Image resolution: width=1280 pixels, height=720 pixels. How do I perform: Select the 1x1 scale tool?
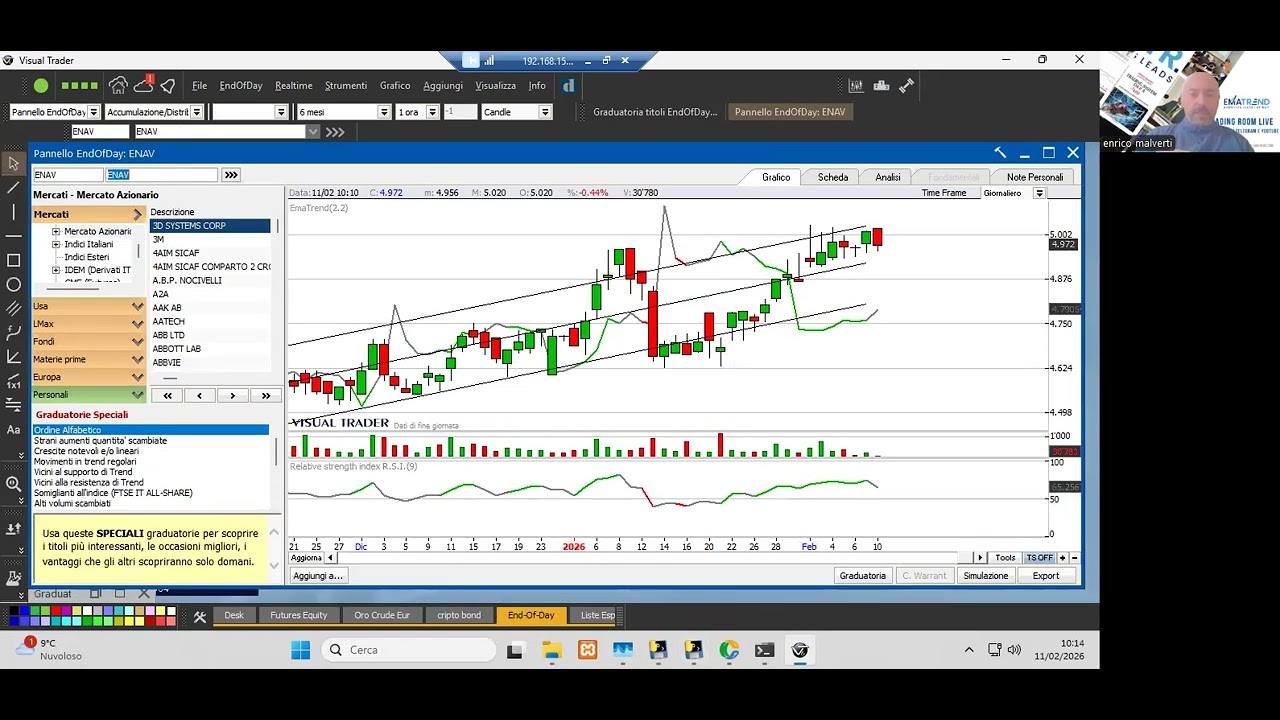[x=13, y=382]
